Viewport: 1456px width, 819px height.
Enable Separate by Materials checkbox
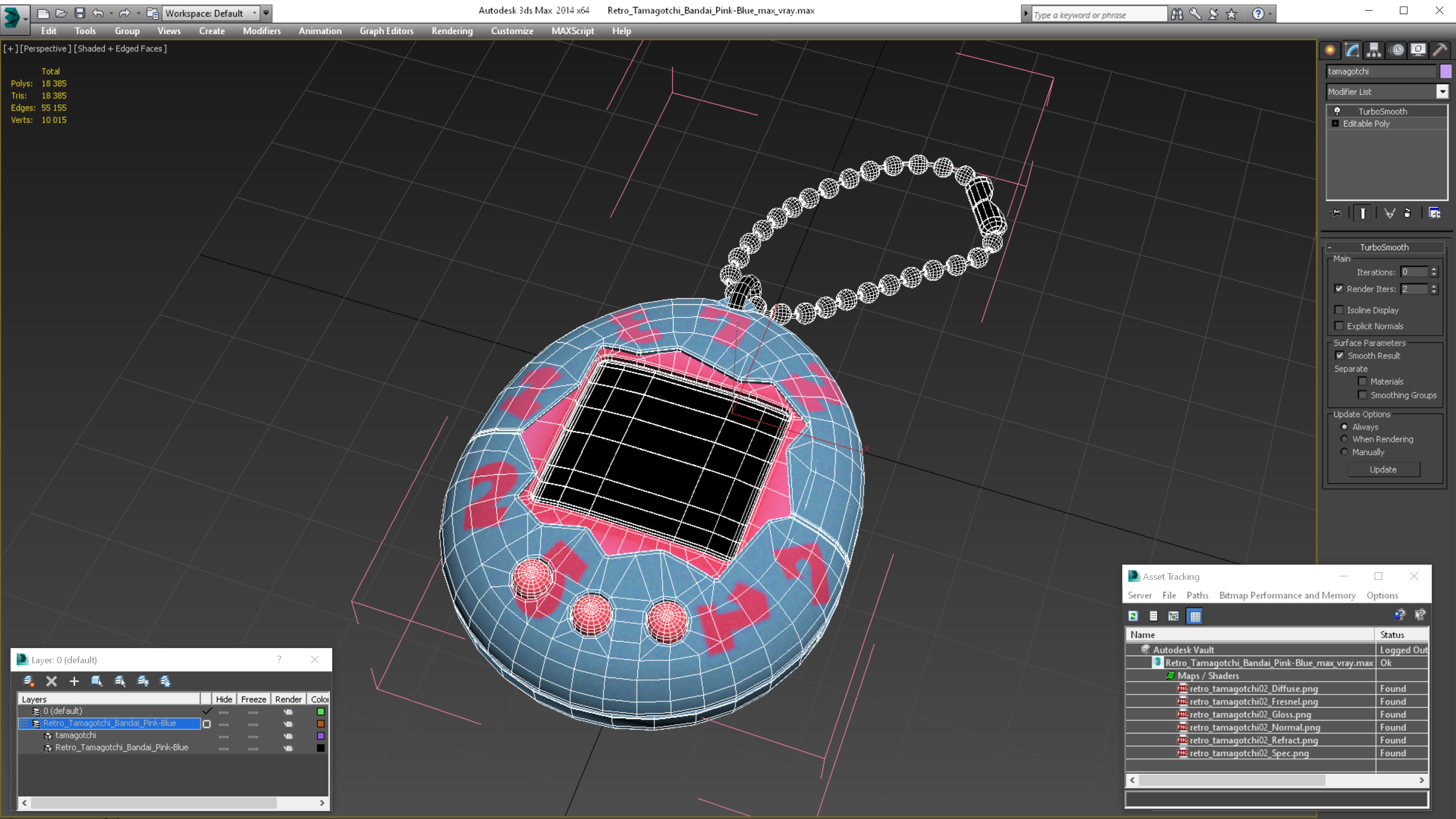pyautogui.click(x=1362, y=382)
